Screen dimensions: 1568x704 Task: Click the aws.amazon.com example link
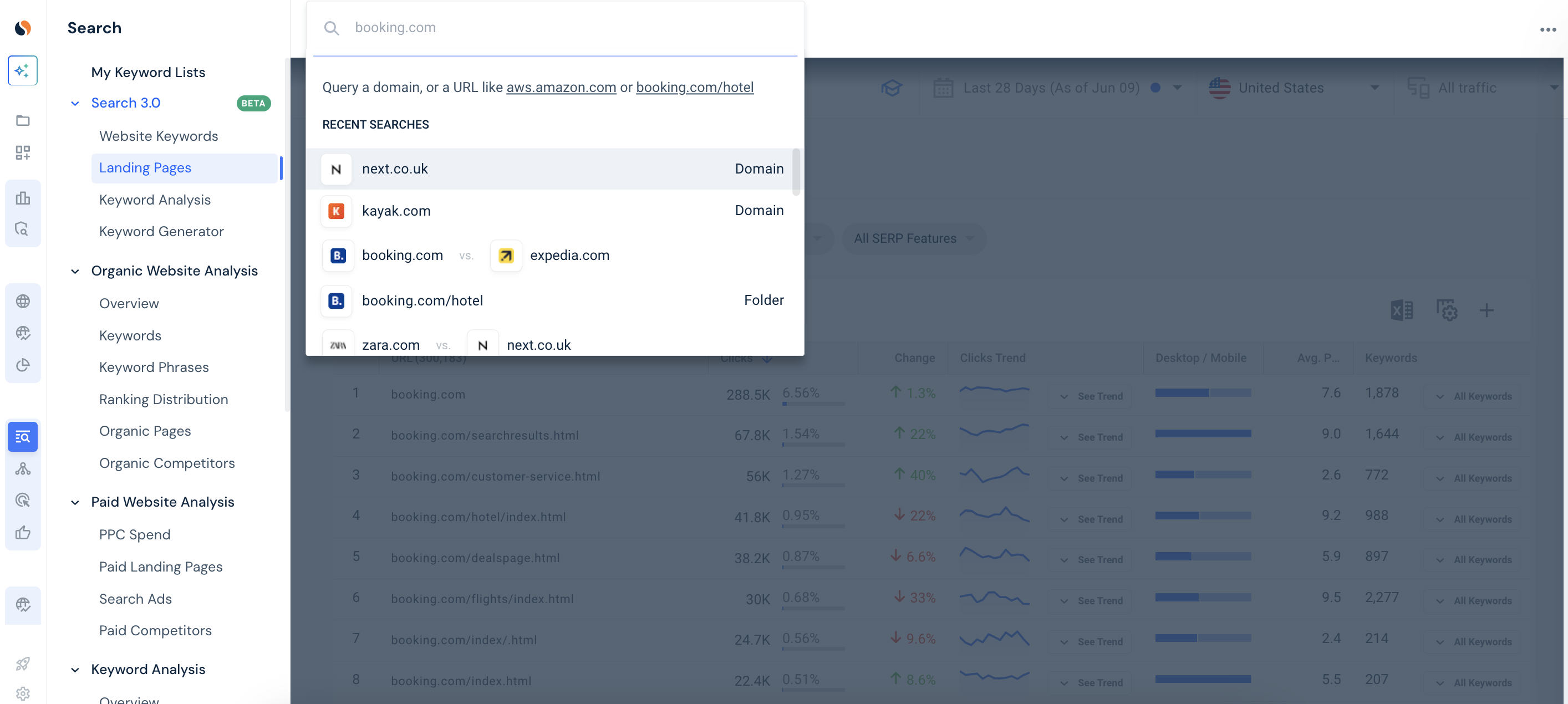(x=561, y=87)
